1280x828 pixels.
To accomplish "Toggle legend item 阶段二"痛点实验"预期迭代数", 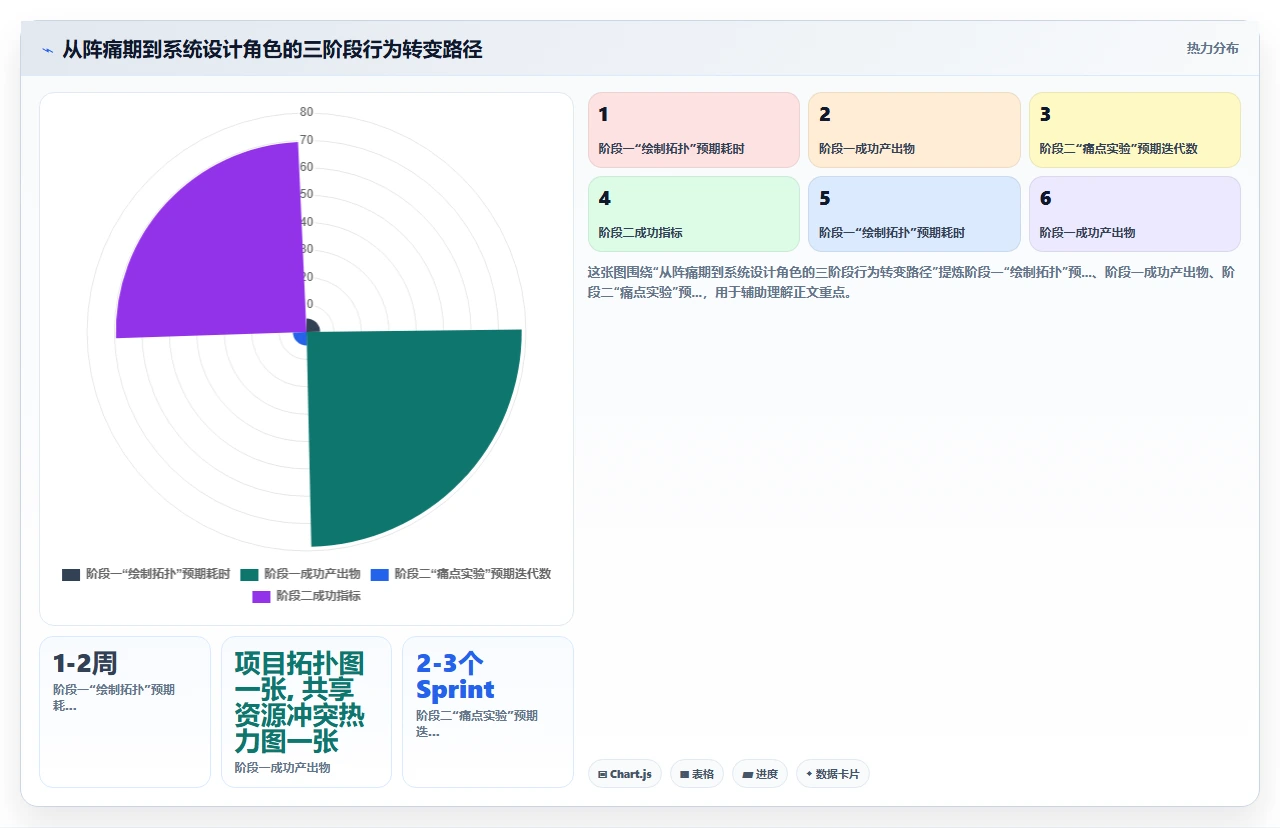I will click(461, 574).
